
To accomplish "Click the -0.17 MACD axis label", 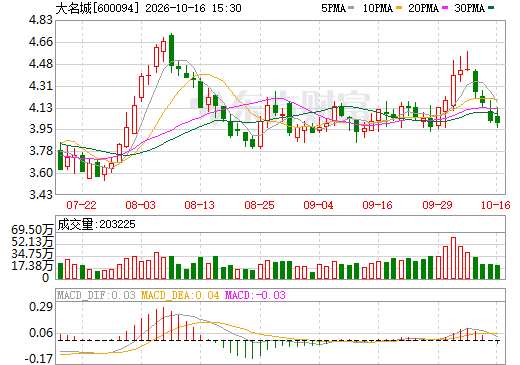I will coord(39,359).
